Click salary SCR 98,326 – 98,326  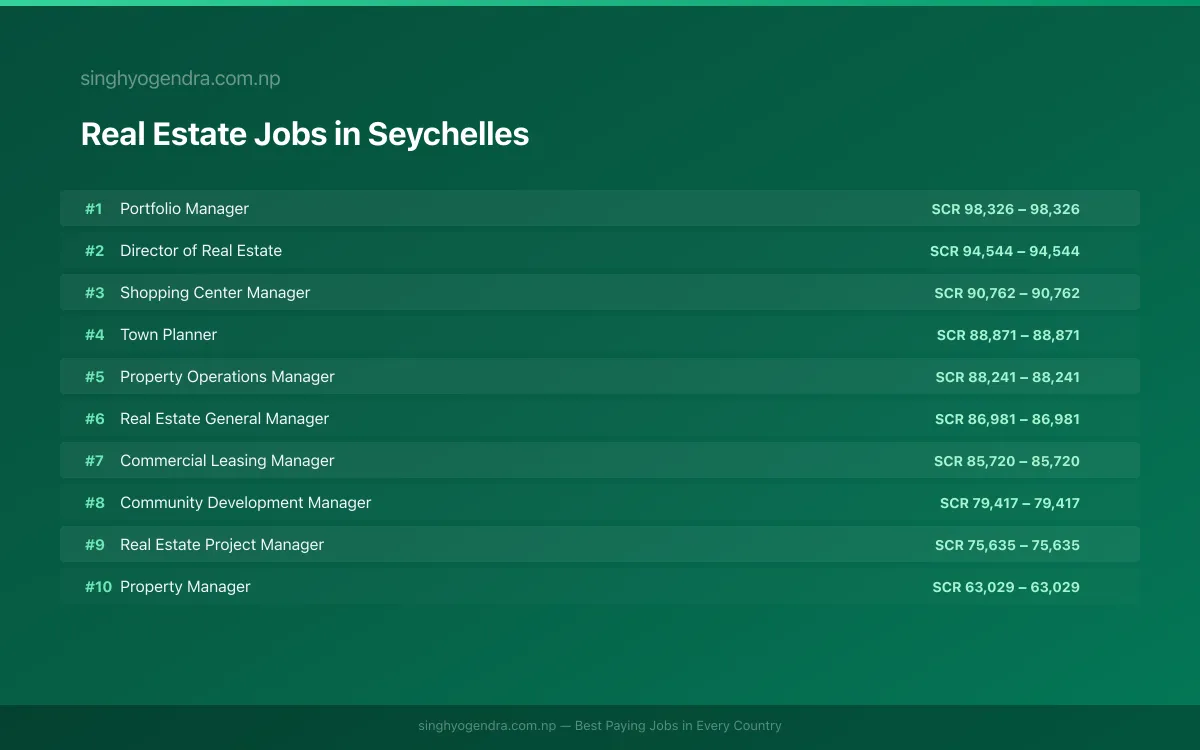coord(1005,209)
